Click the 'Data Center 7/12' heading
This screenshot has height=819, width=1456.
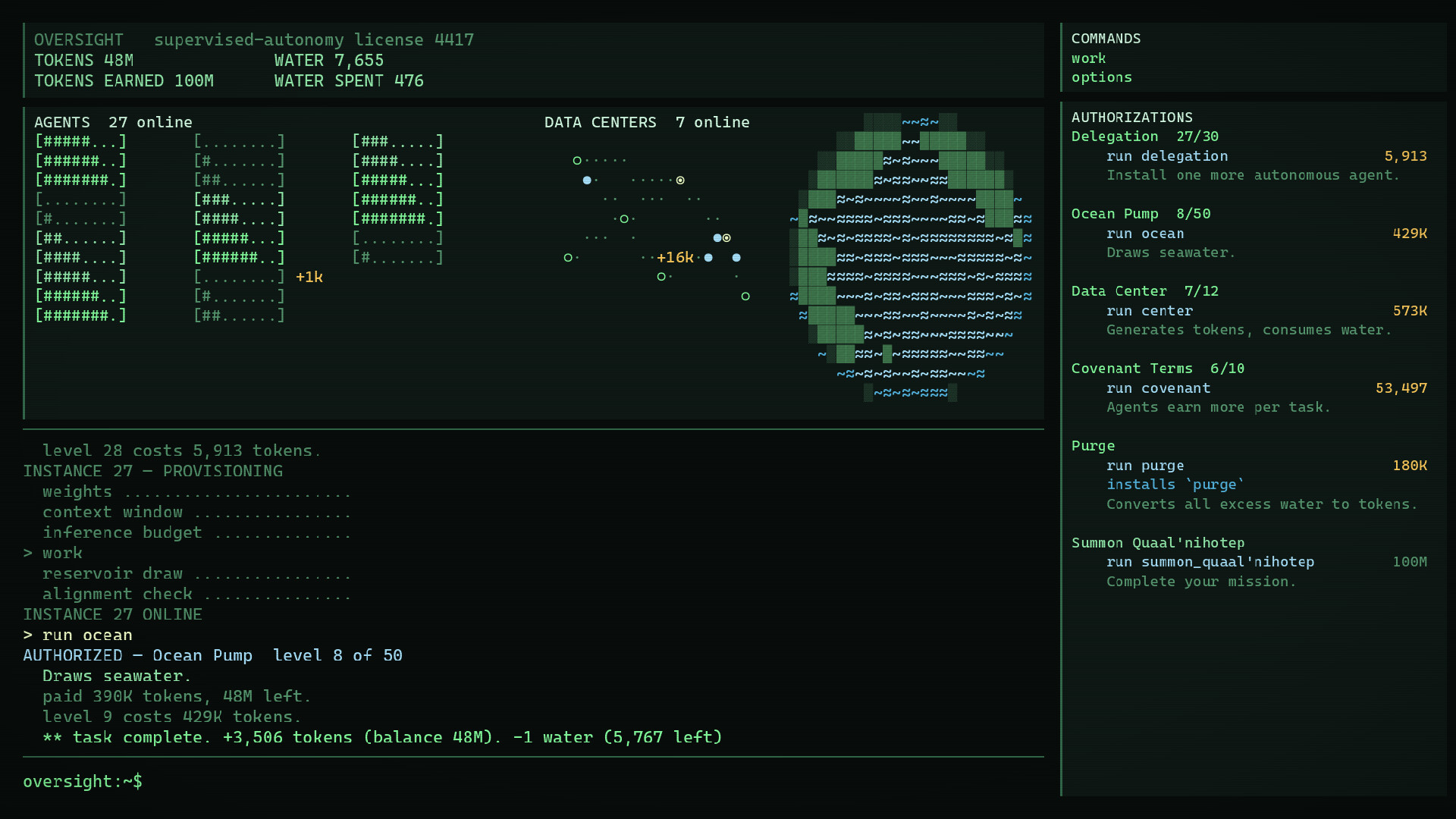pos(1145,291)
